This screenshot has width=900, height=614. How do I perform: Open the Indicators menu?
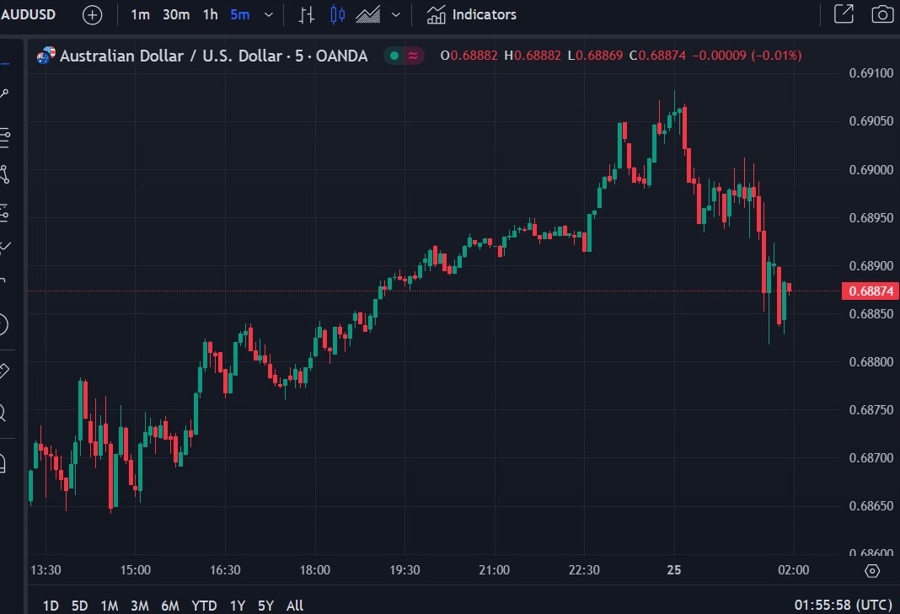472,15
